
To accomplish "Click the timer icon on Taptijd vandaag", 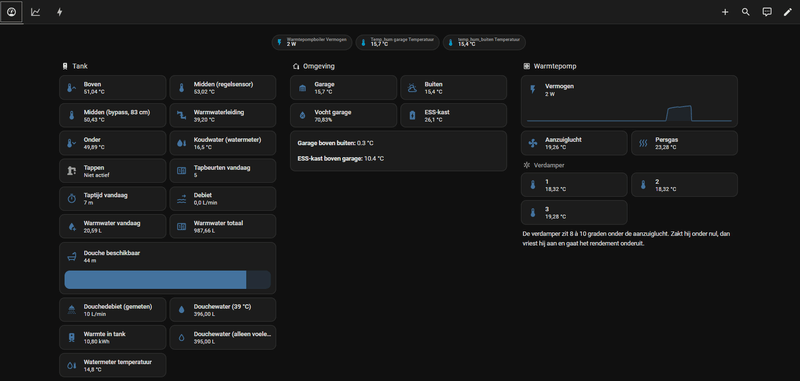I will [x=71, y=198].
